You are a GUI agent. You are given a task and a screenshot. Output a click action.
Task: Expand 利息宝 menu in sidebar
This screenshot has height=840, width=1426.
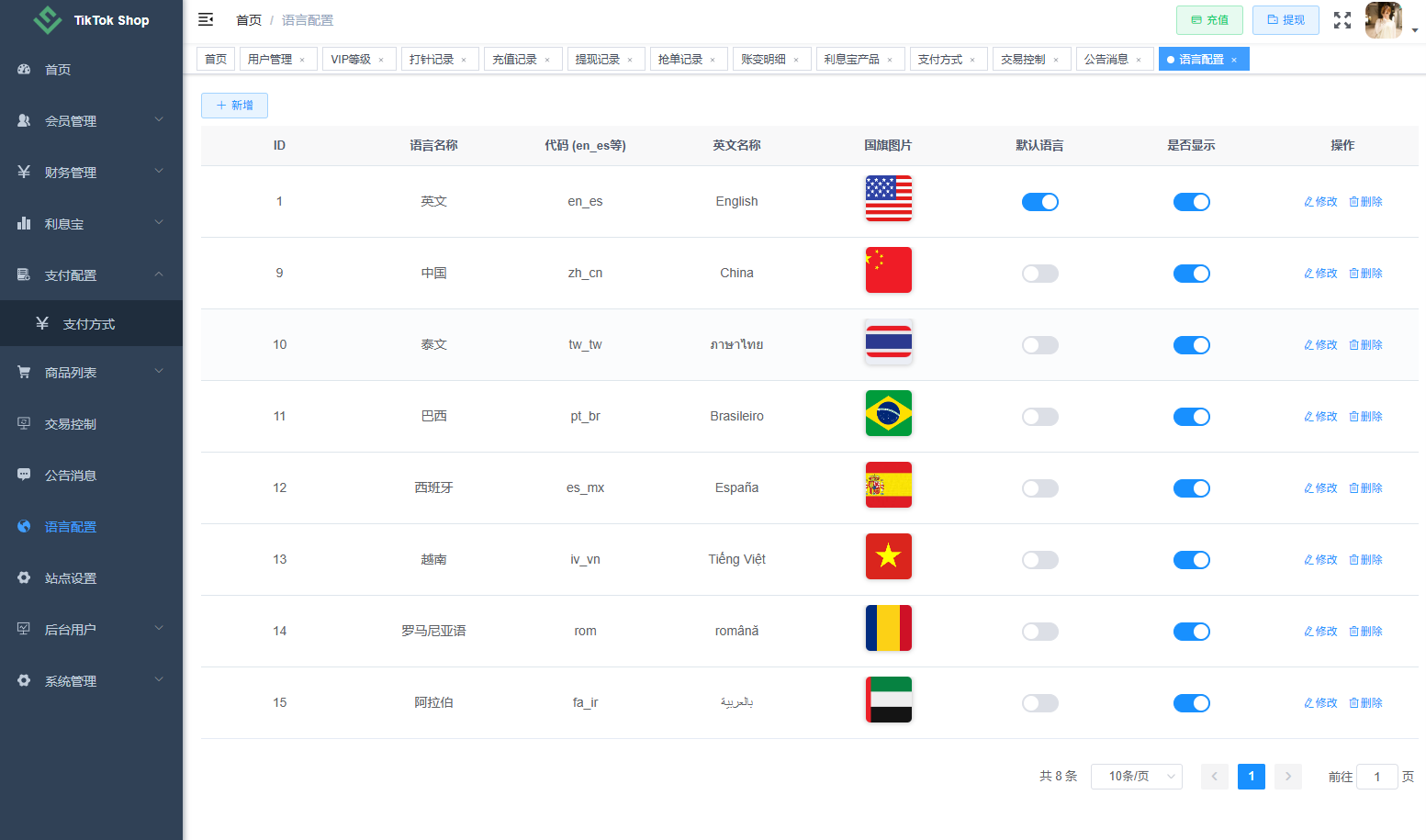(91, 224)
